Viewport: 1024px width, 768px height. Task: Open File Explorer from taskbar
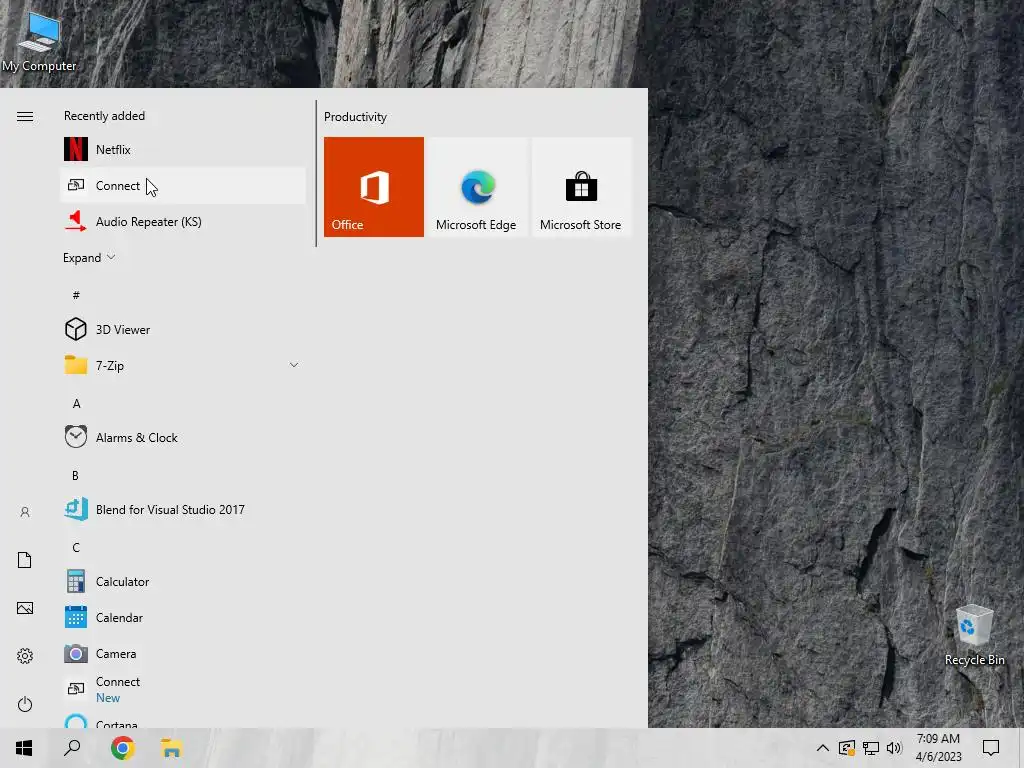[x=171, y=748]
